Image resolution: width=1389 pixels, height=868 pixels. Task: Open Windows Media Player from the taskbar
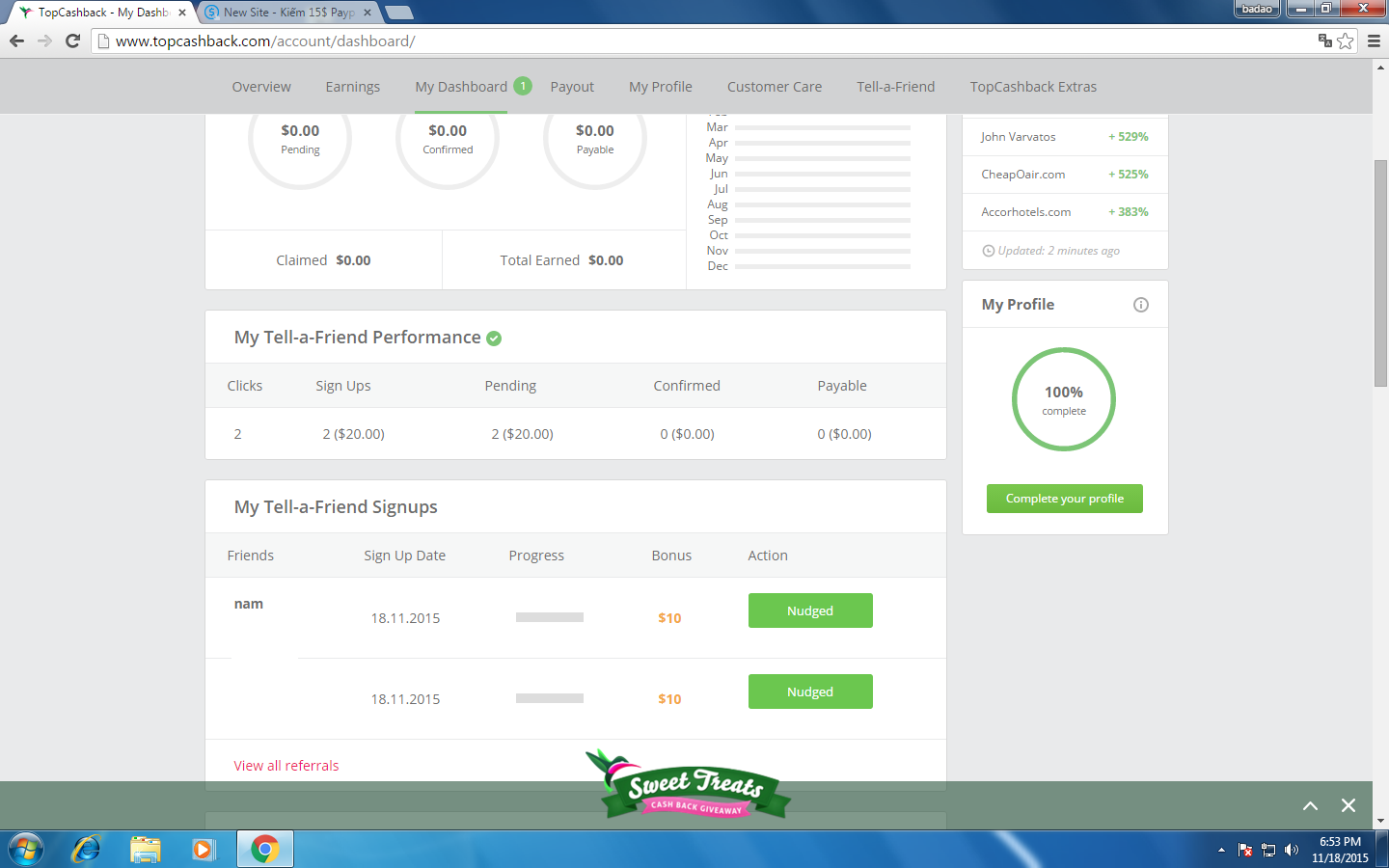[204, 849]
